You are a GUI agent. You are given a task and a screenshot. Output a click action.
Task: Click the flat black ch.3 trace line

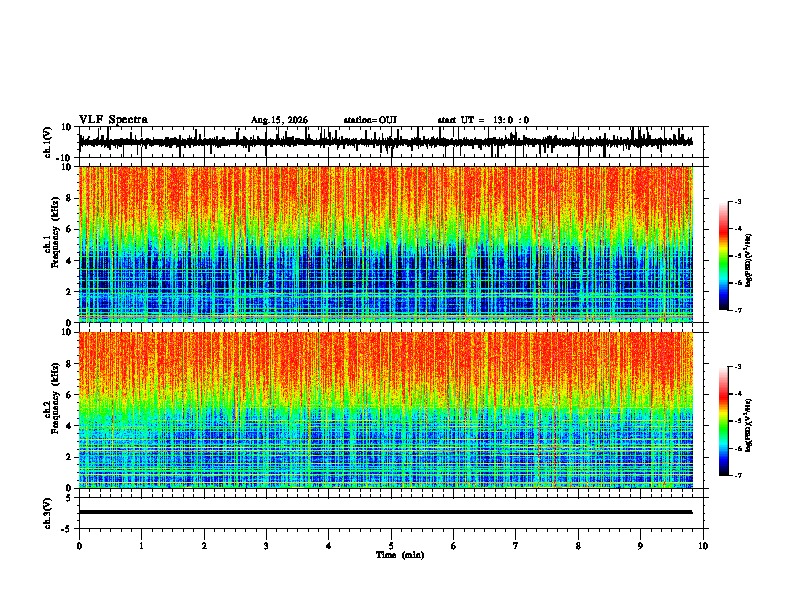coord(385,512)
